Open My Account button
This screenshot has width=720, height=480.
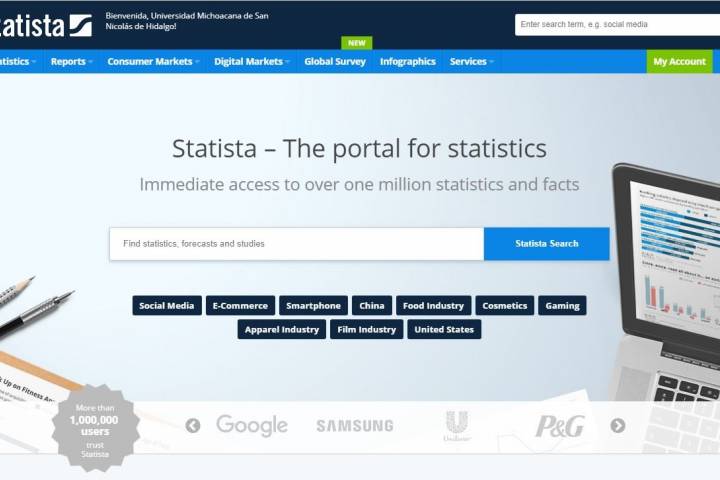680,62
